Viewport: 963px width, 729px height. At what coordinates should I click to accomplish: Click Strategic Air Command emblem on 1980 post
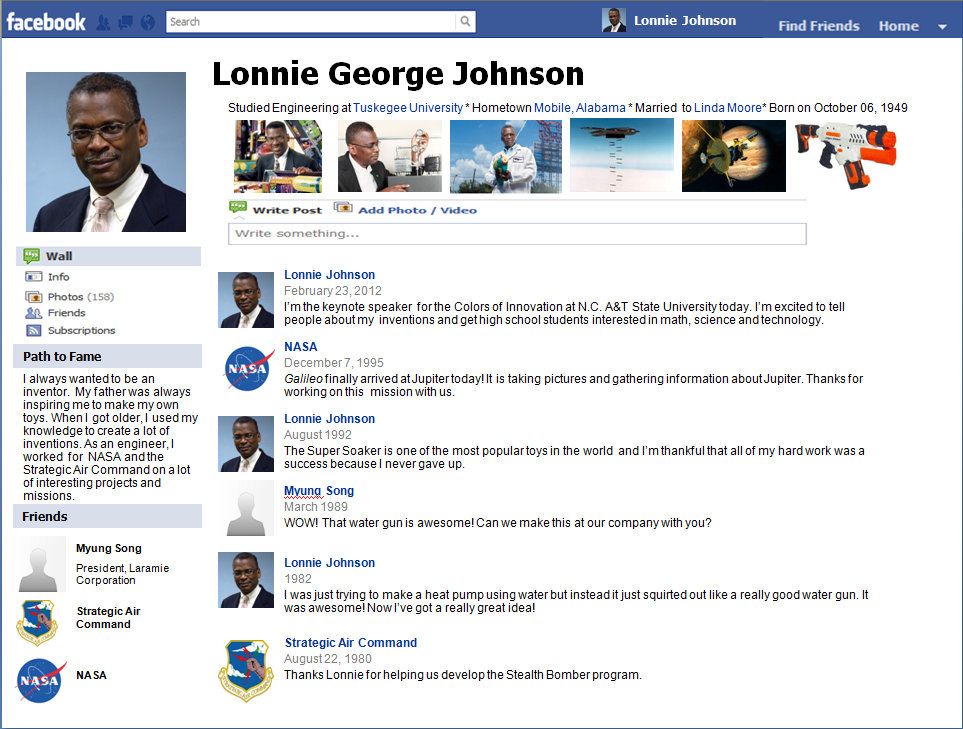(x=246, y=671)
